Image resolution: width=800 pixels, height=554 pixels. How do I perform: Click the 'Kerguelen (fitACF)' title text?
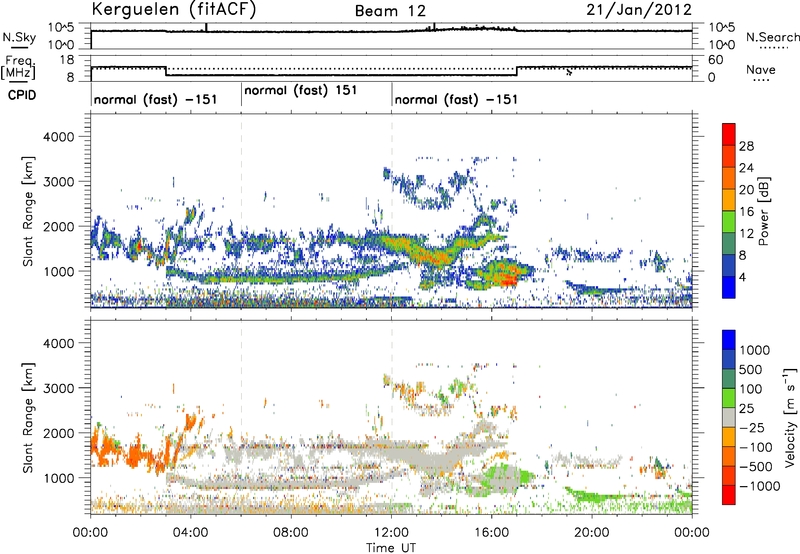tap(173, 9)
